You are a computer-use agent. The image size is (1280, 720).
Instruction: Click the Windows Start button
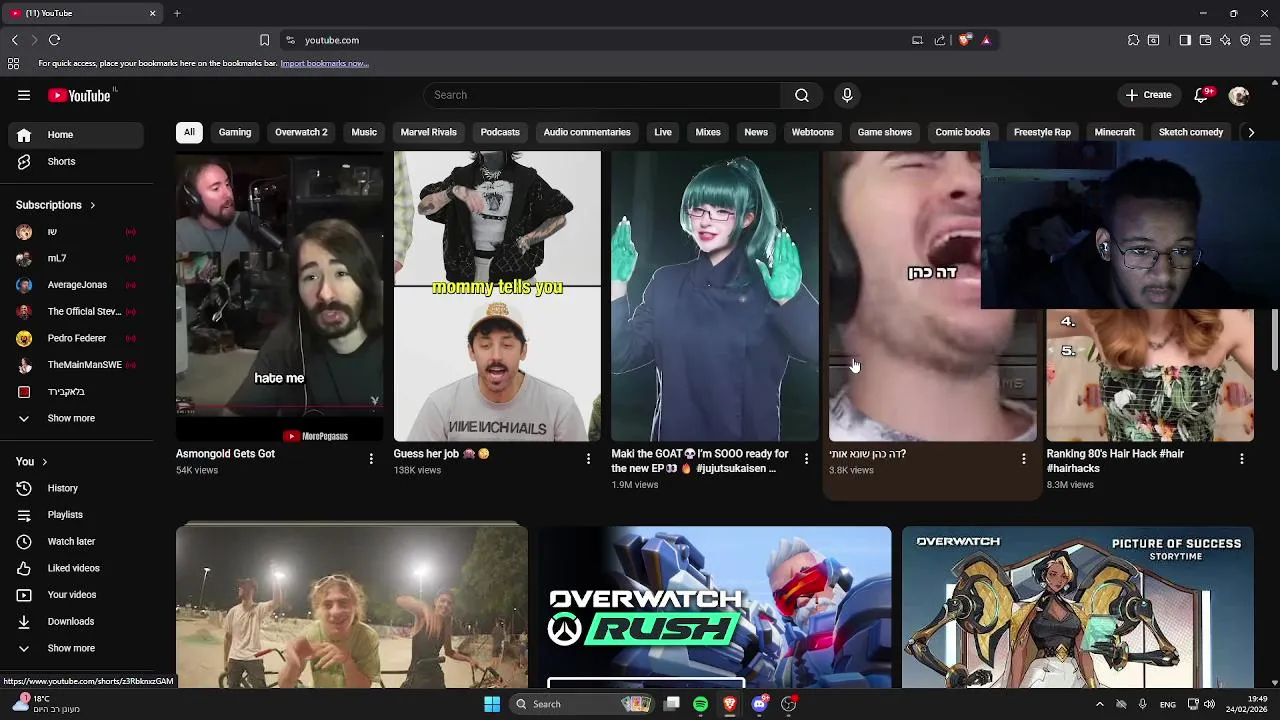click(492, 704)
